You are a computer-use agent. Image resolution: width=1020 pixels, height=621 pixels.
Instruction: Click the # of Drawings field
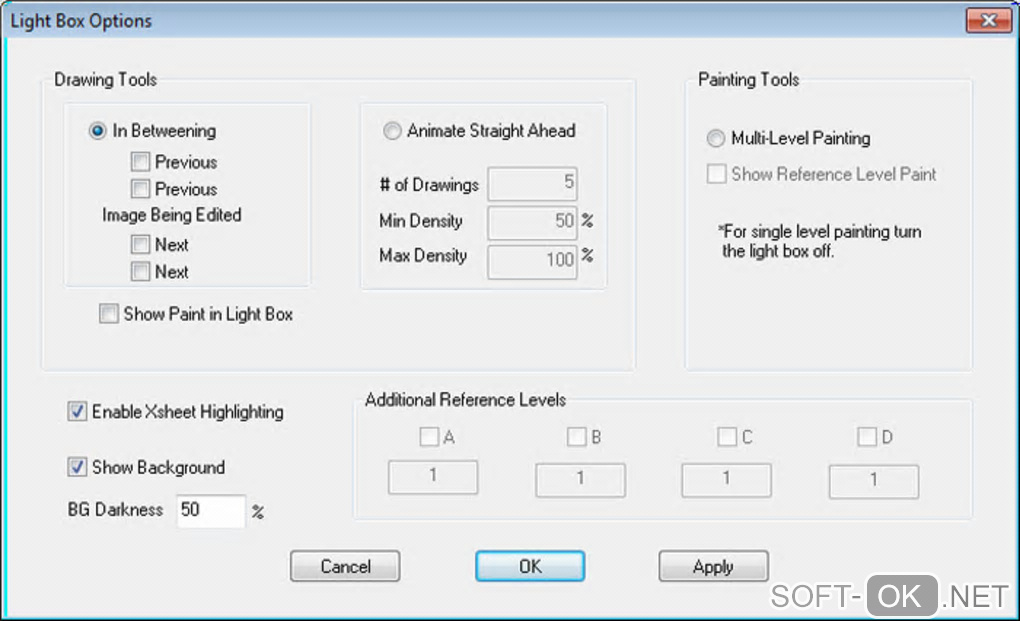532,185
